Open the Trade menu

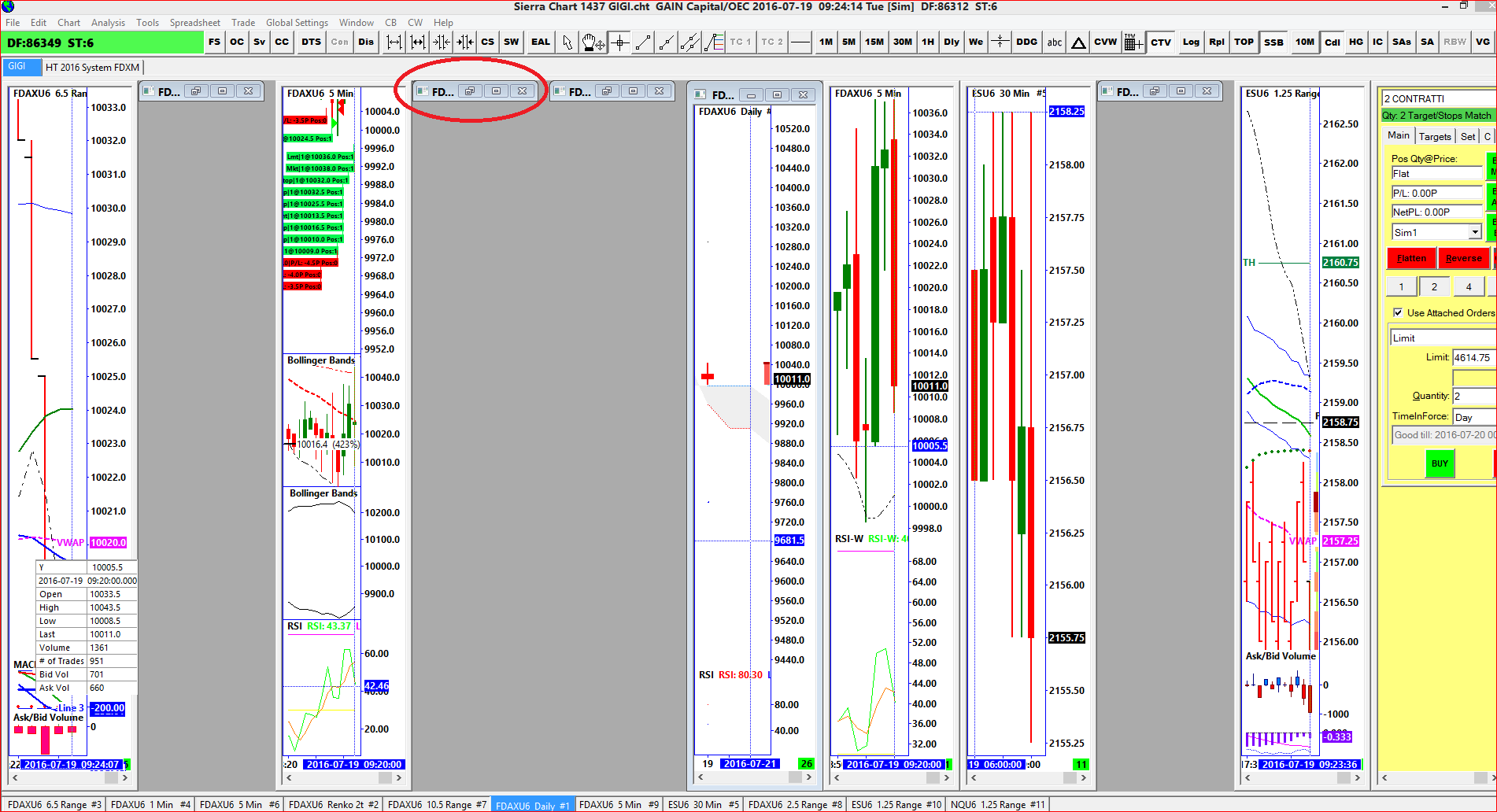click(x=243, y=23)
